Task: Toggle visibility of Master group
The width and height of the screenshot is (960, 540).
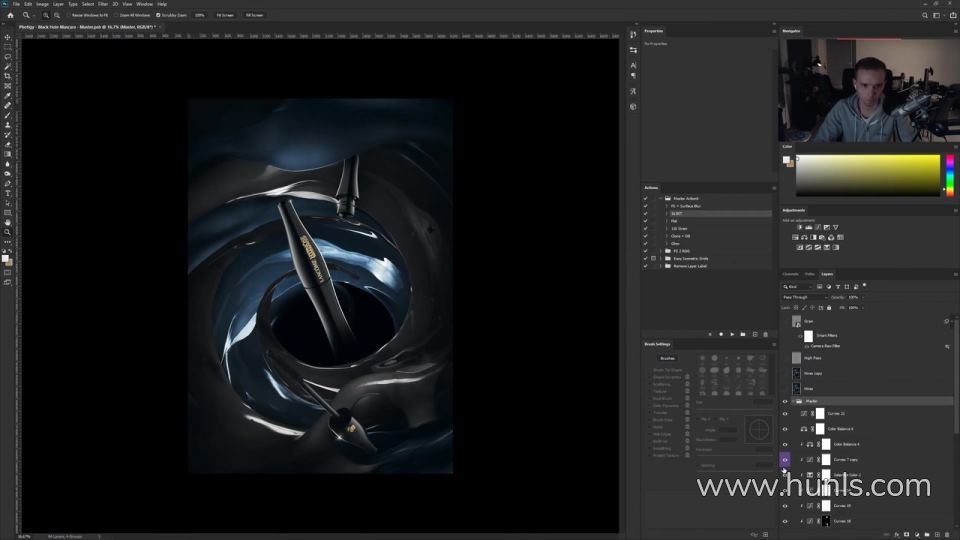Action: tap(785, 401)
